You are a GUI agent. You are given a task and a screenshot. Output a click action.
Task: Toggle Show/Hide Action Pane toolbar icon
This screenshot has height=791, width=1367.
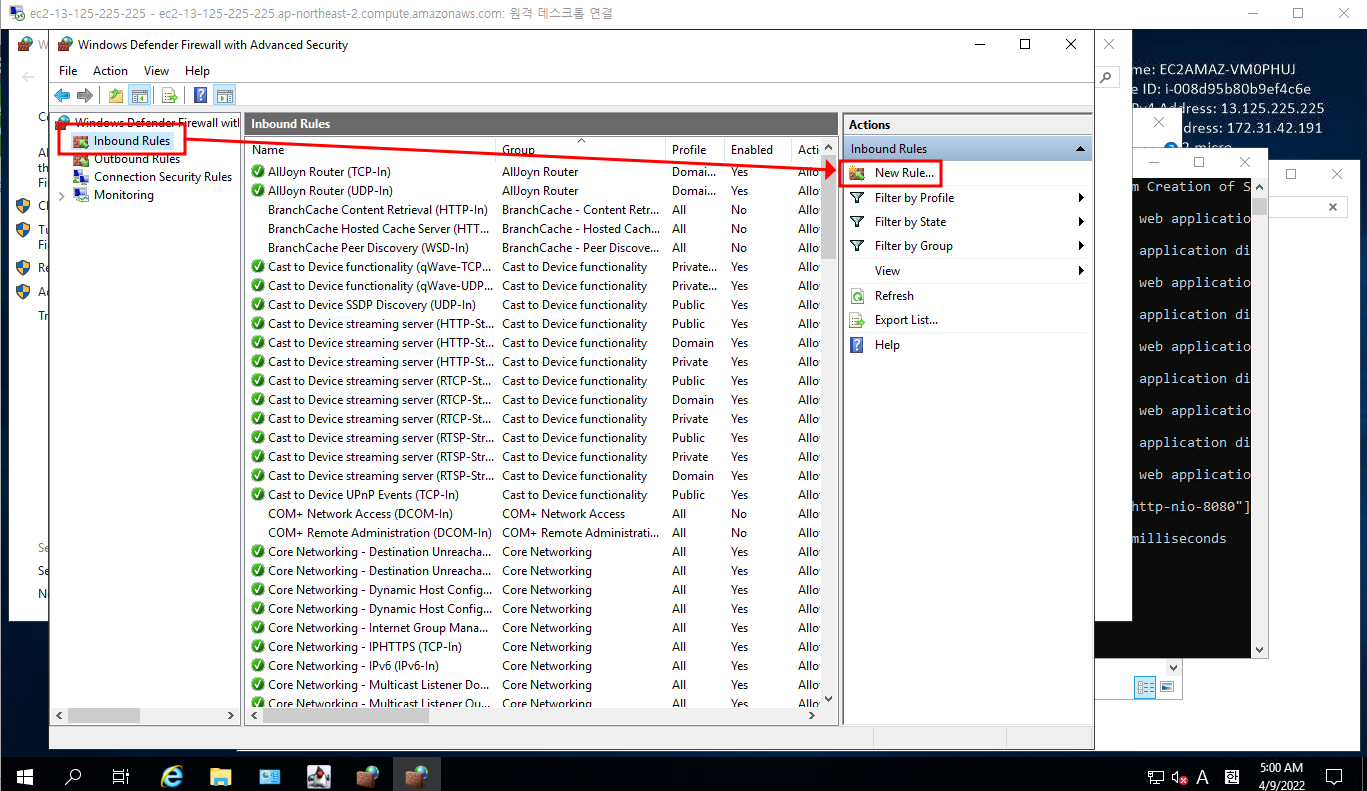[225, 96]
